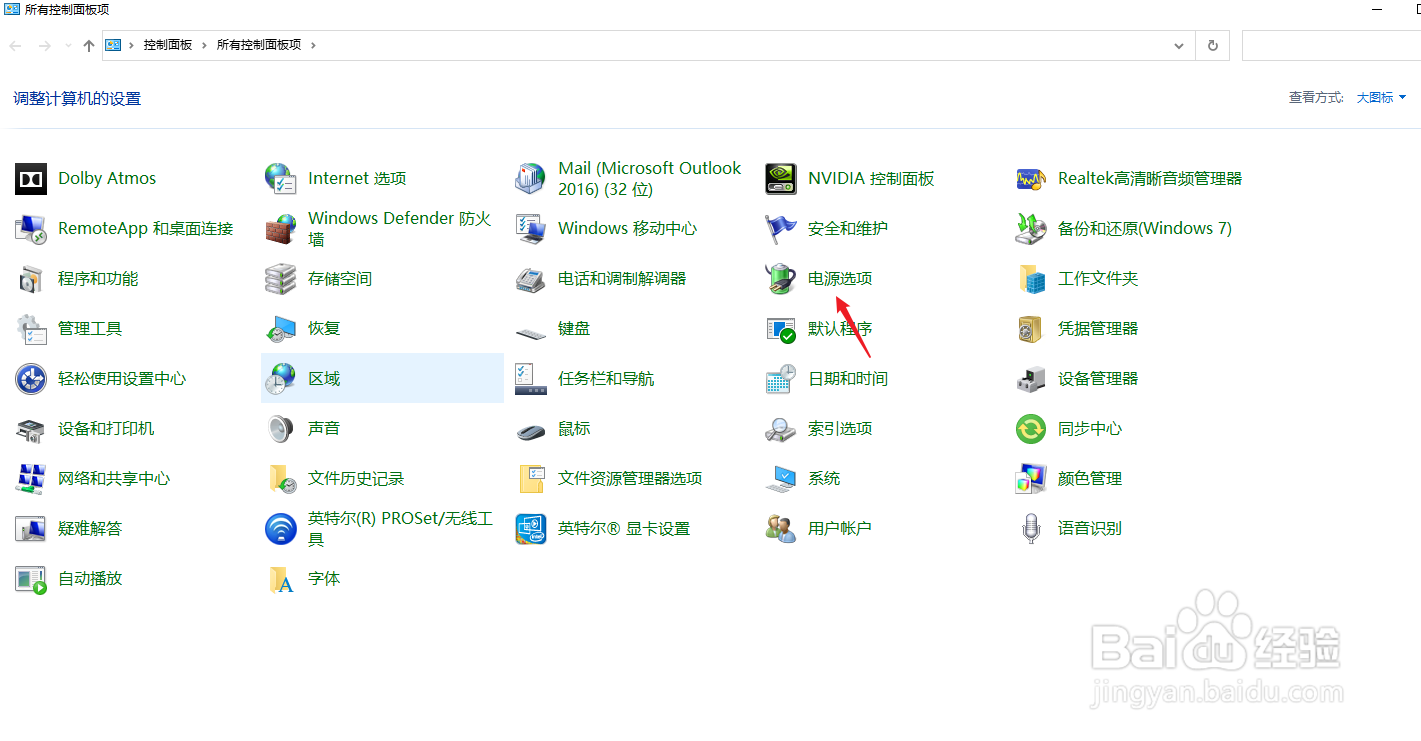Open the 任务栏和导航 icon
This screenshot has height=741, width=1421.
click(531, 379)
